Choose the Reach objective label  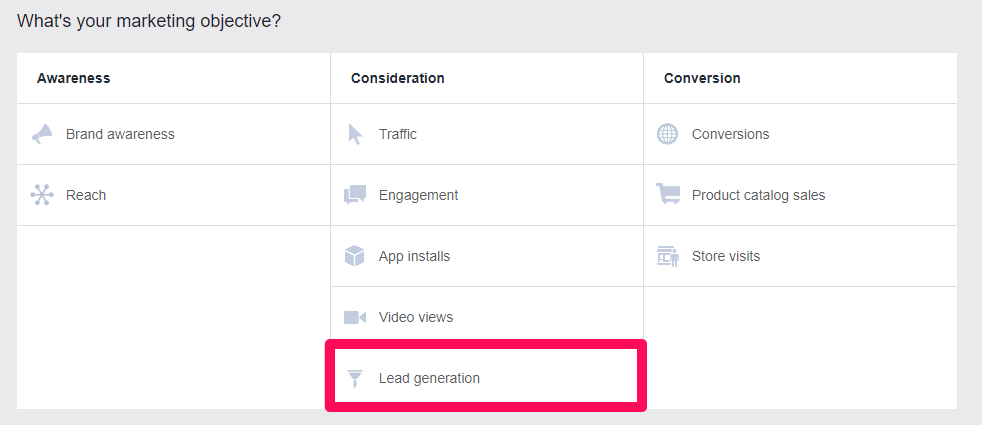(x=86, y=195)
